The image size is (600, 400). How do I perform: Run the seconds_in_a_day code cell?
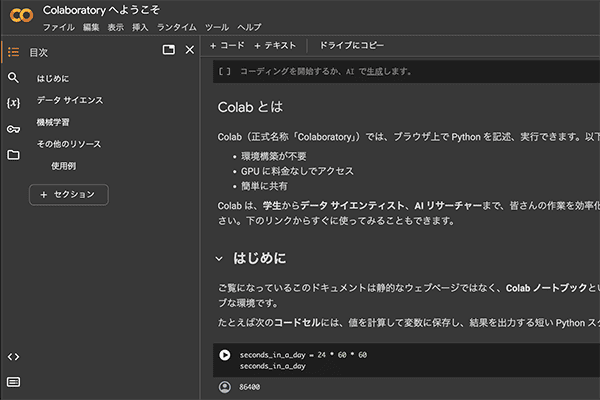tap(225, 354)
